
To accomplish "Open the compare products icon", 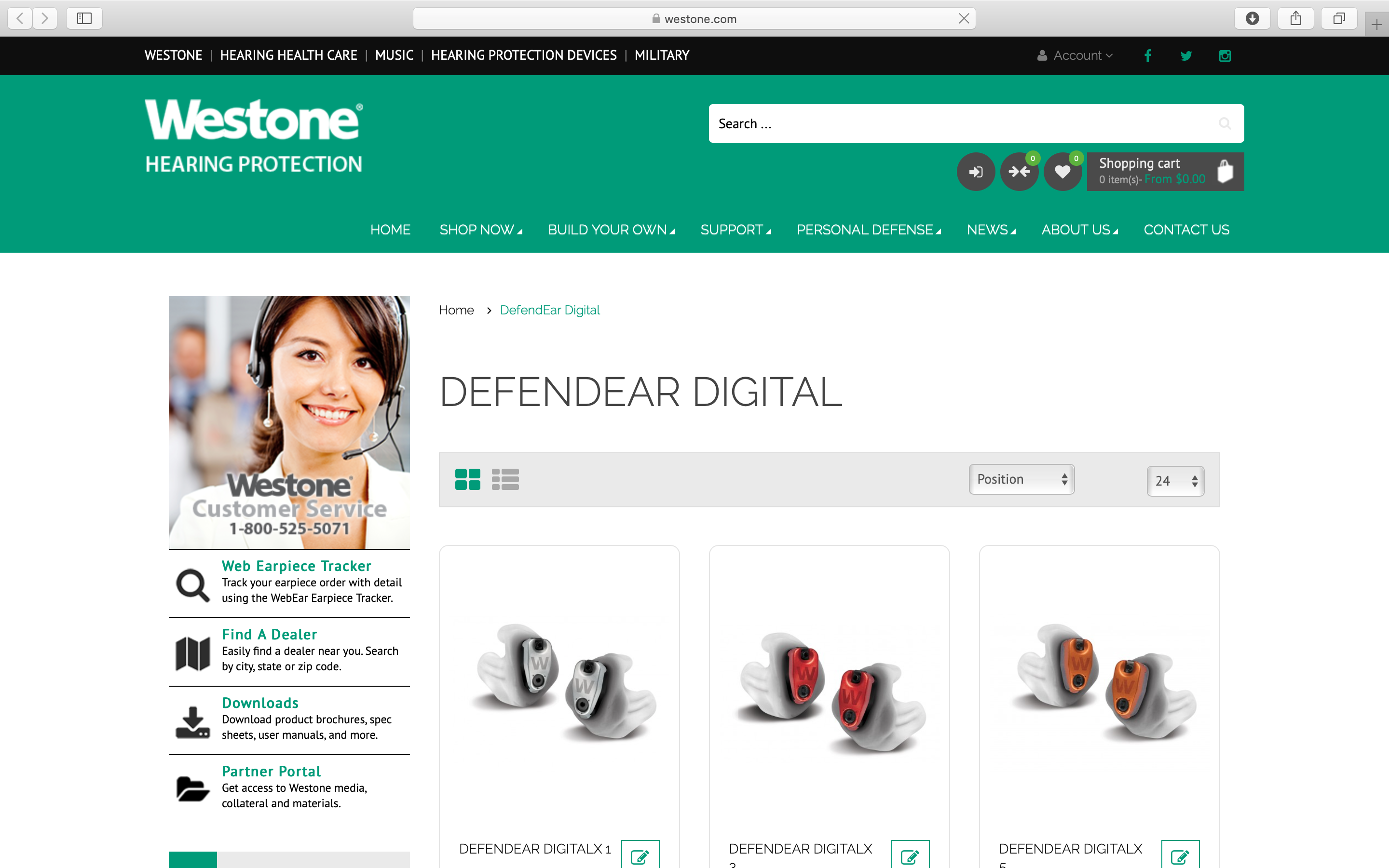I will click(1020, 172).
